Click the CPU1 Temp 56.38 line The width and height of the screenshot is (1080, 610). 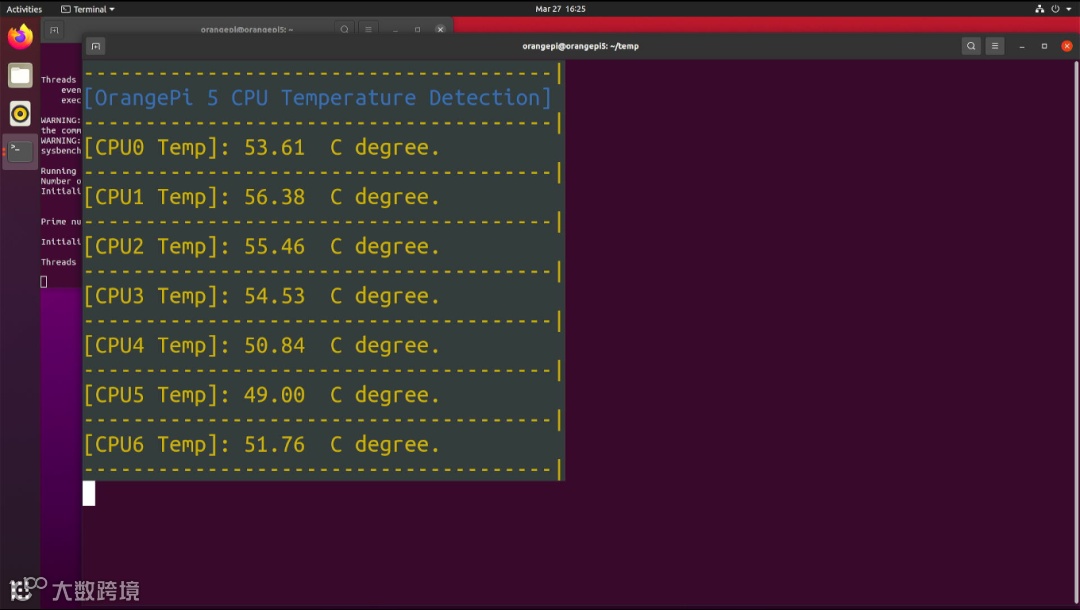pyautogui.click(x=261, y=197)
